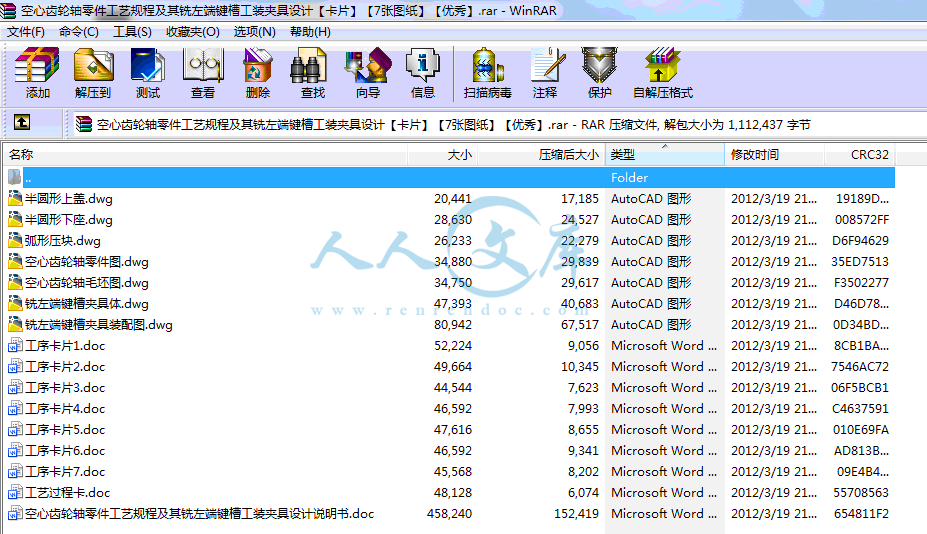This screenshot has width=927, height=534.
Task: Click the 添加 (Add) toolbar icon
Action: [x=37, y=65]
